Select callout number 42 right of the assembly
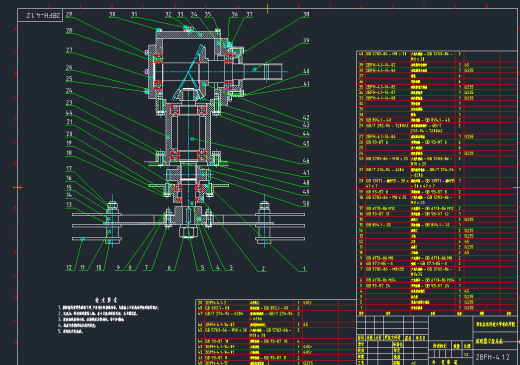The image size is (520, 365). tap(306, 118)
